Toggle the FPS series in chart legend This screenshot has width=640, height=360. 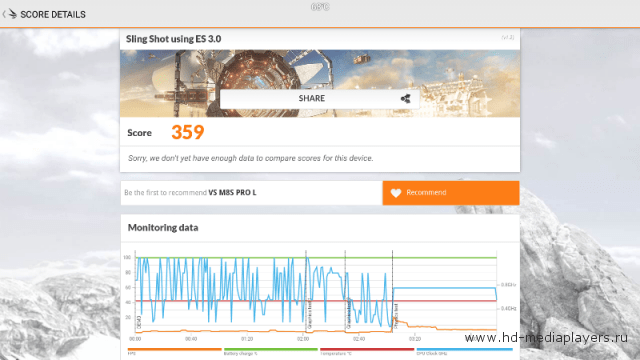175,351
